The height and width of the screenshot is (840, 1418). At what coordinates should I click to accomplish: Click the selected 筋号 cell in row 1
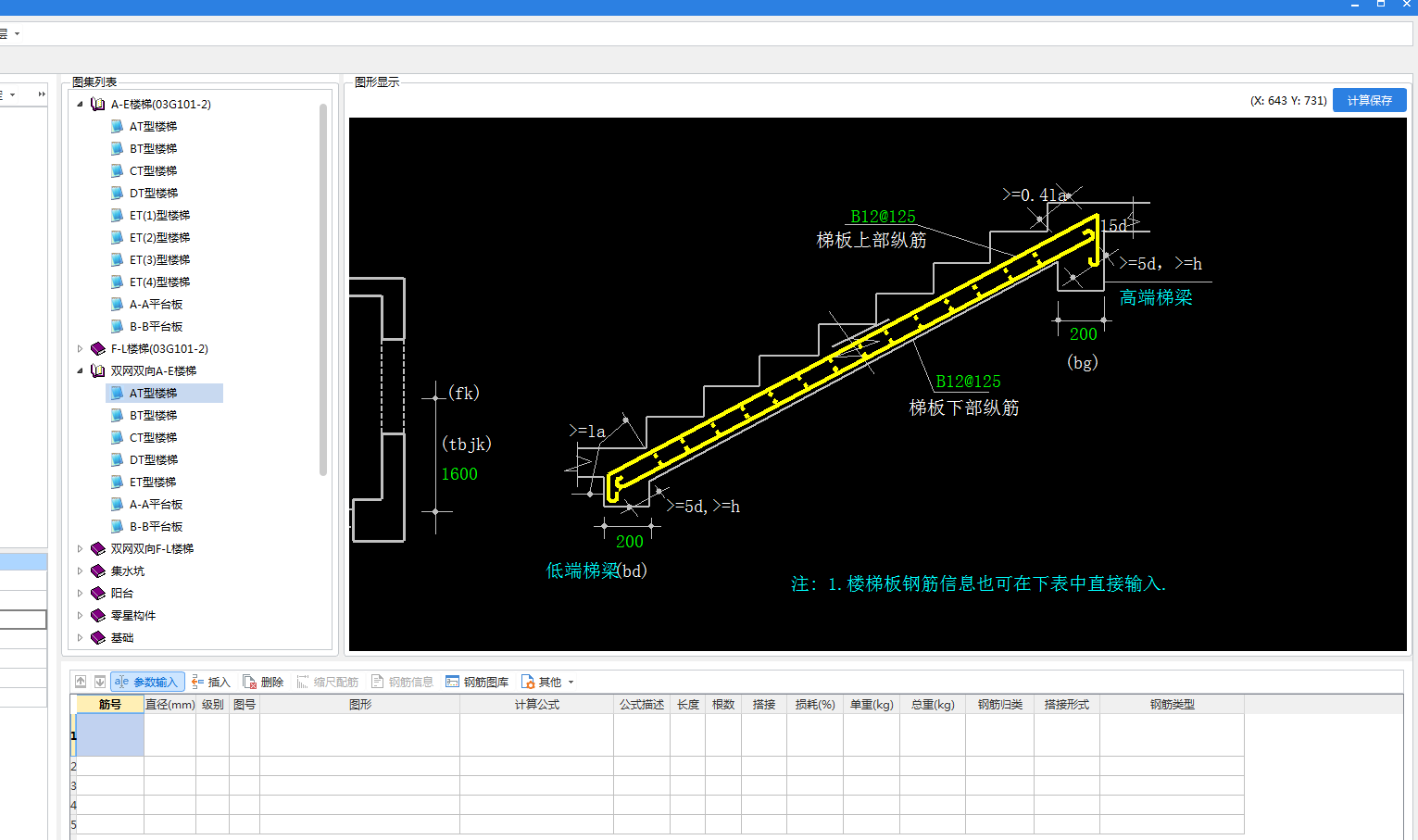click(x=109, y=735)
